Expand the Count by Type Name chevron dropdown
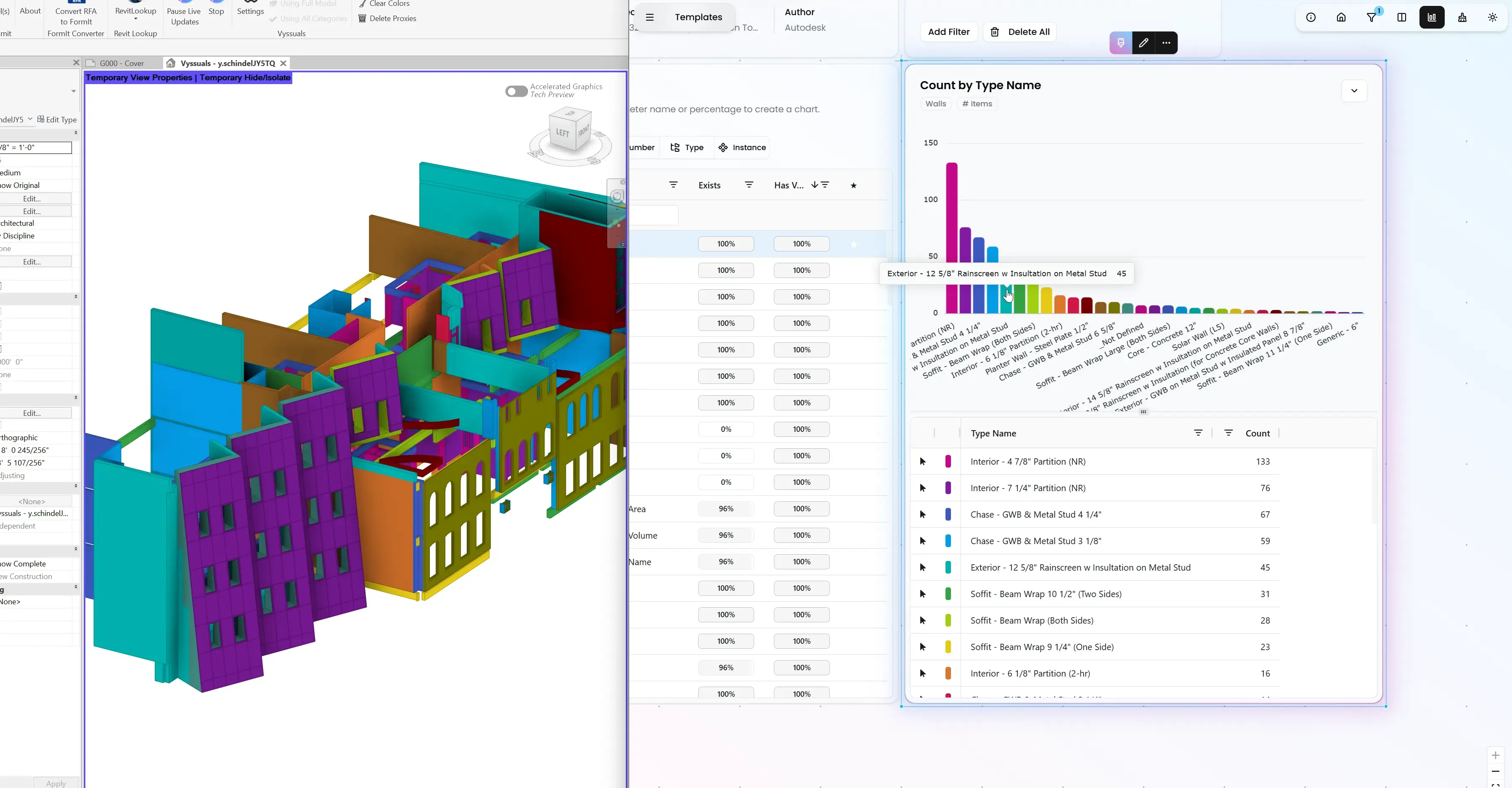 [1354, 91]
